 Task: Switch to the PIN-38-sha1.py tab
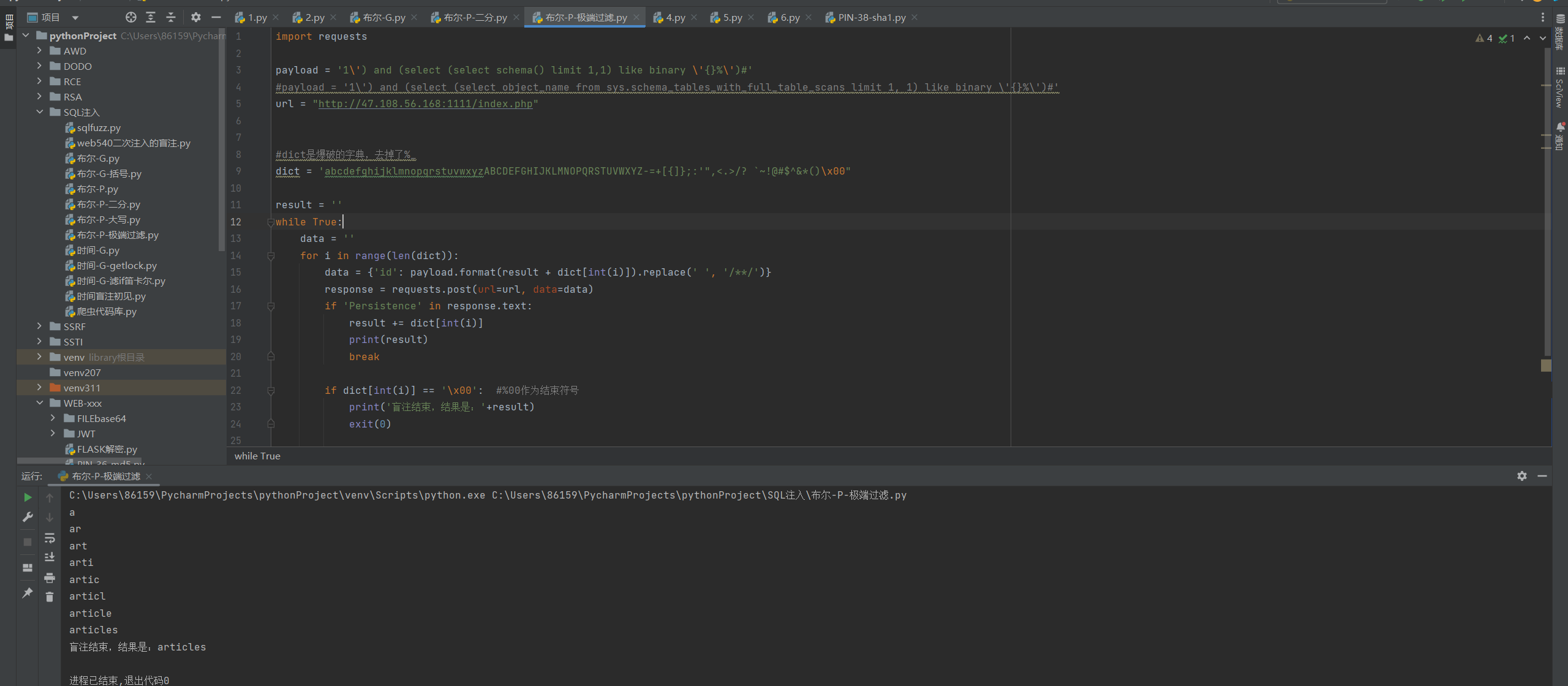(x=871, y=18)
